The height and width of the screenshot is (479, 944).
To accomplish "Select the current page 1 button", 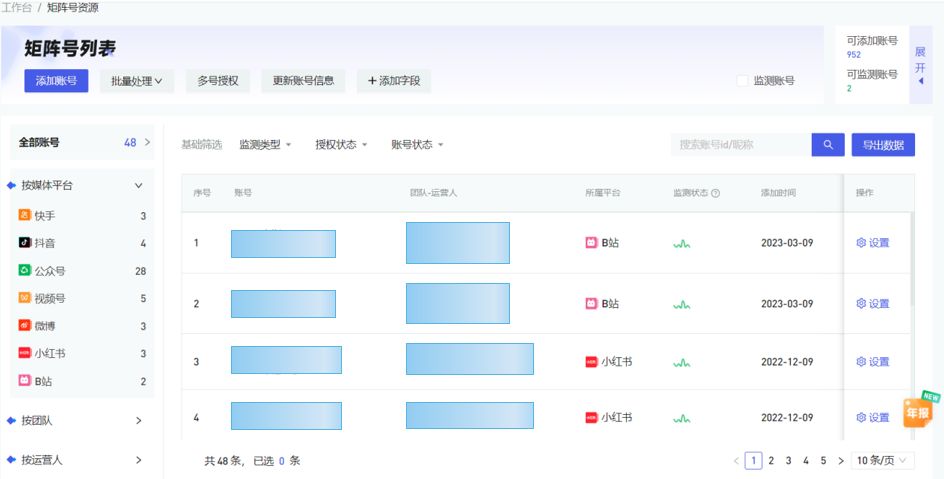I will point(753,461).
